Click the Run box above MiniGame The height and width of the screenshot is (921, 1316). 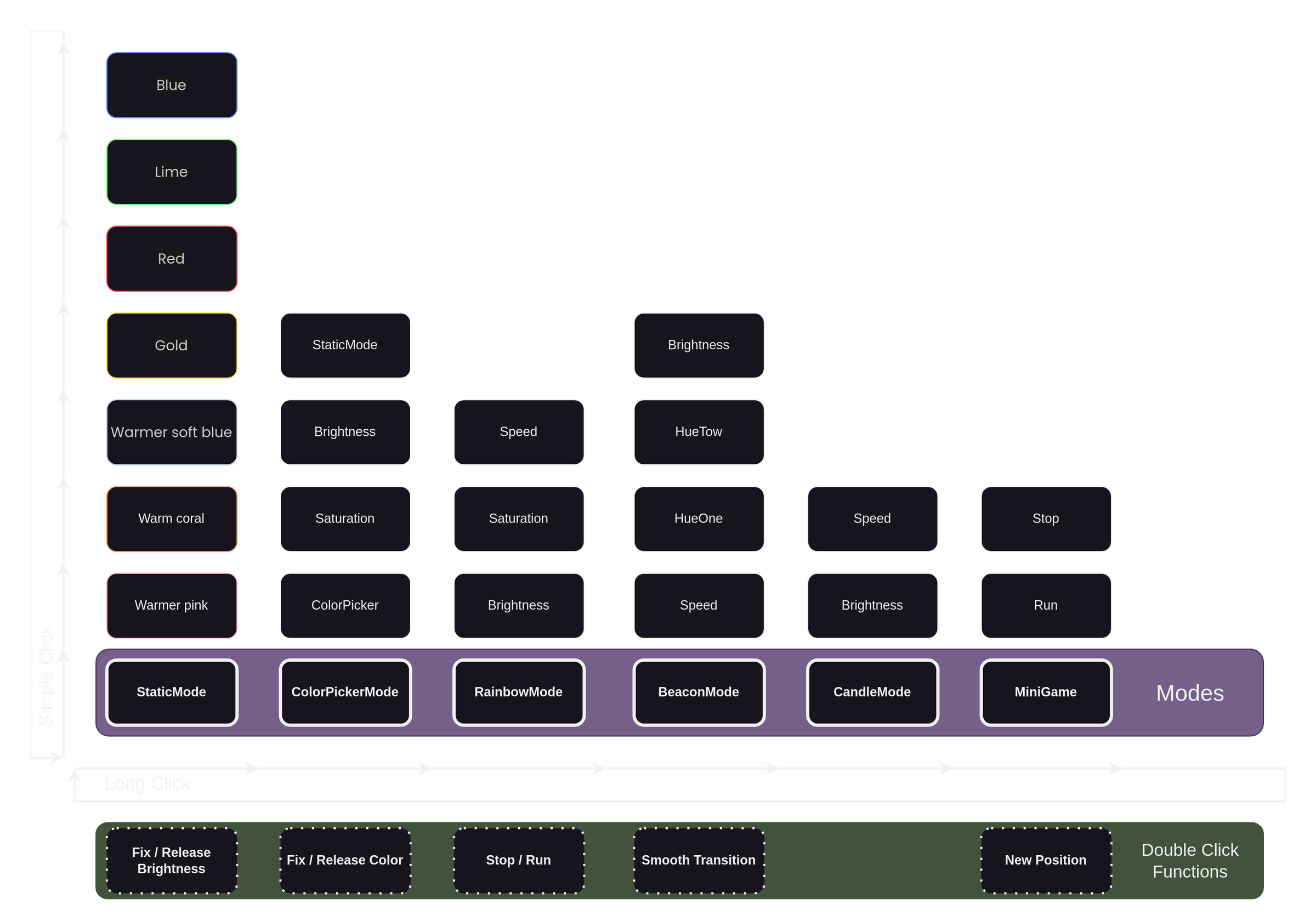click(1046, 606)
